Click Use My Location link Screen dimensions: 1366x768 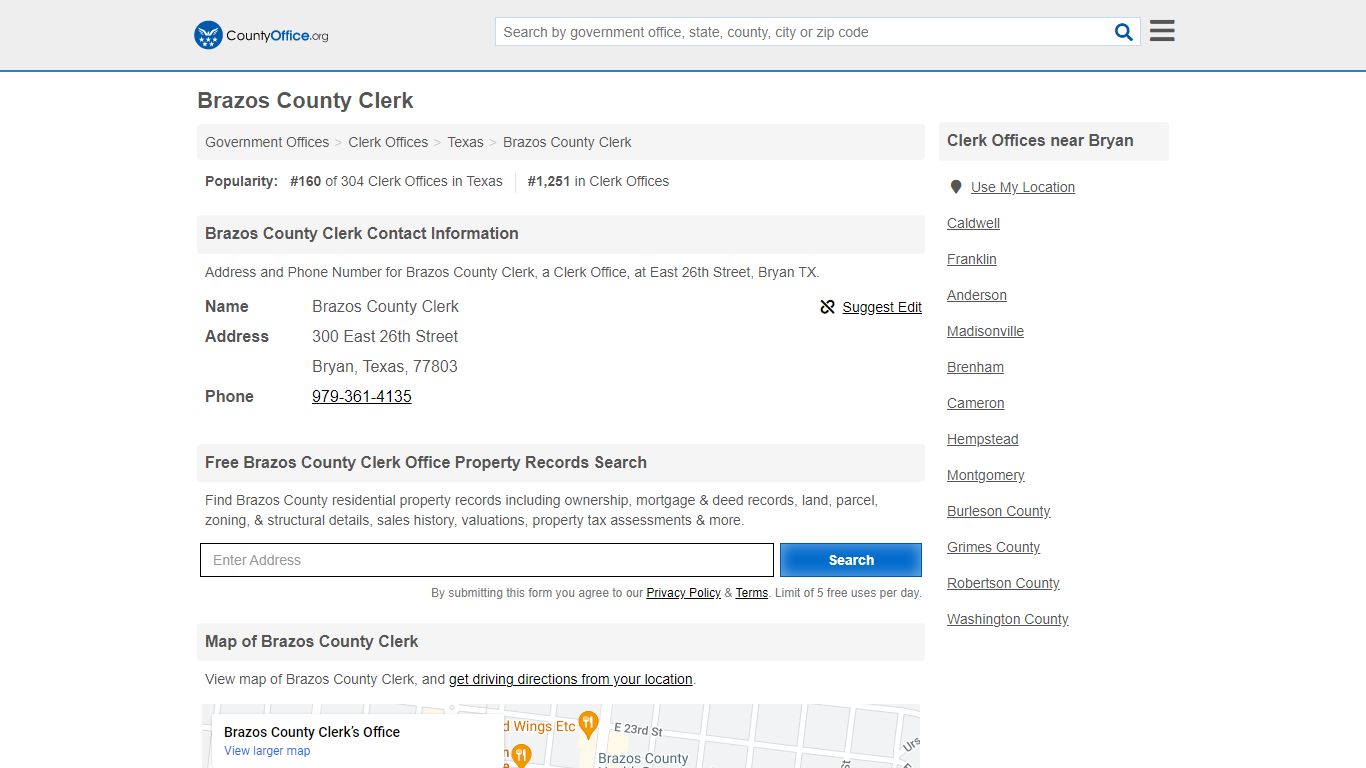click(1023, 187)
